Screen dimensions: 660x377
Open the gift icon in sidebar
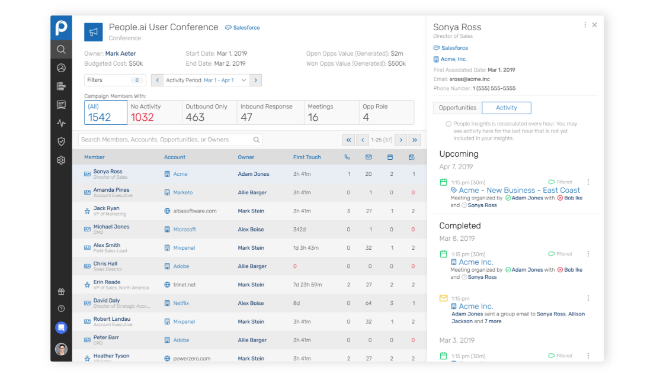tap(61, 291)
